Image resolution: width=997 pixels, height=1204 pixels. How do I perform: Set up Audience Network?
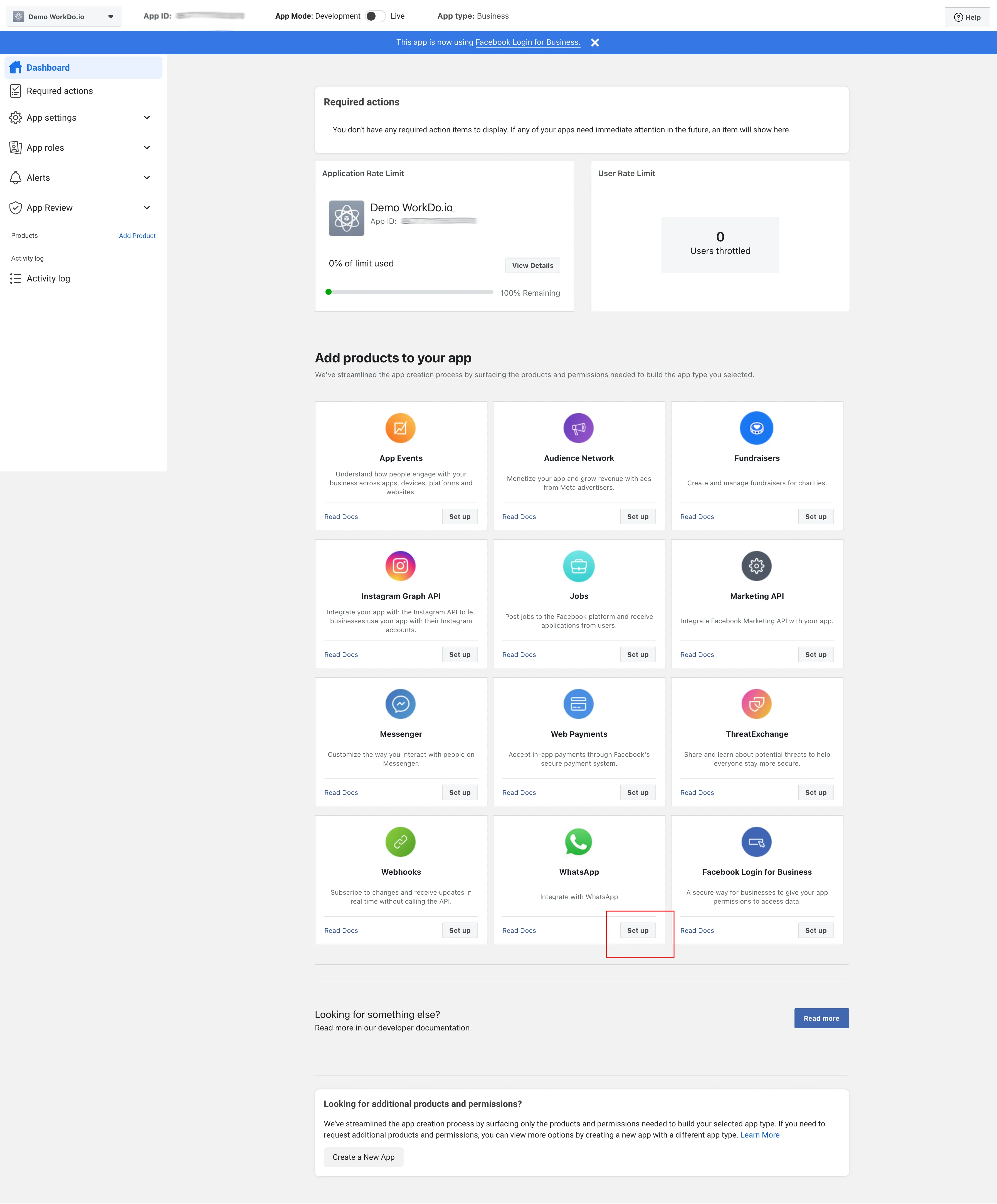pos(638,516)
